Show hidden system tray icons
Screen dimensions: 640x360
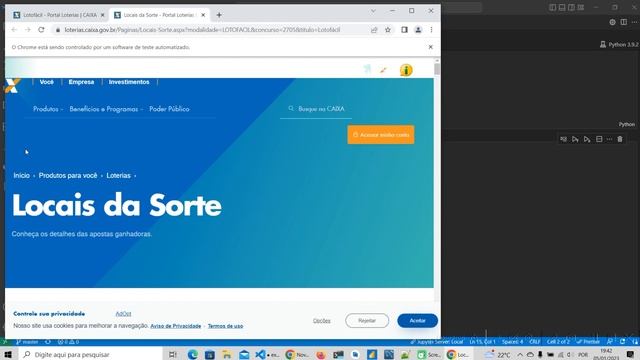click(x=520, y=355)
